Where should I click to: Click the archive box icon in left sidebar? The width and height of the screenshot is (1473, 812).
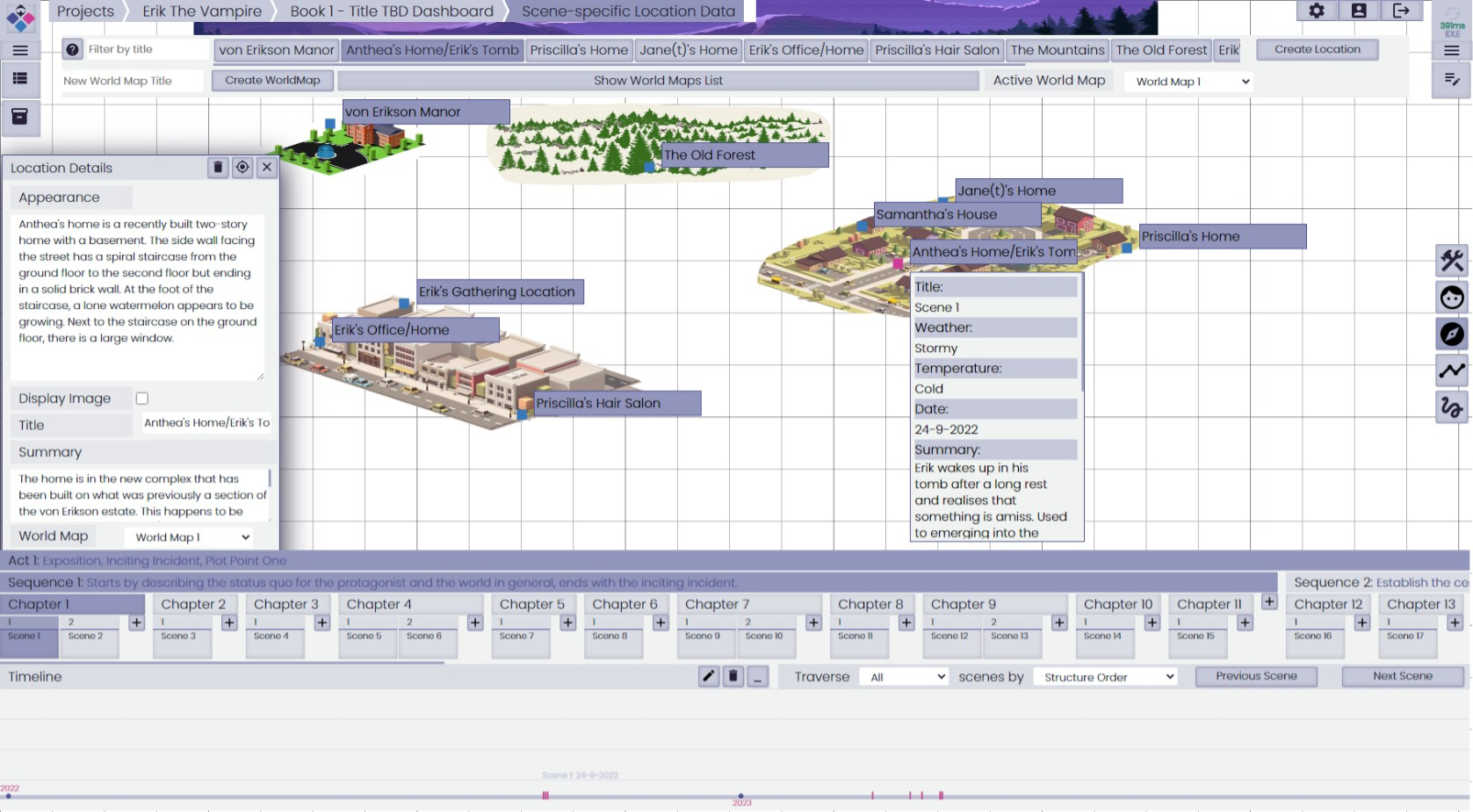pyautogui.click(x=19, y=116)
